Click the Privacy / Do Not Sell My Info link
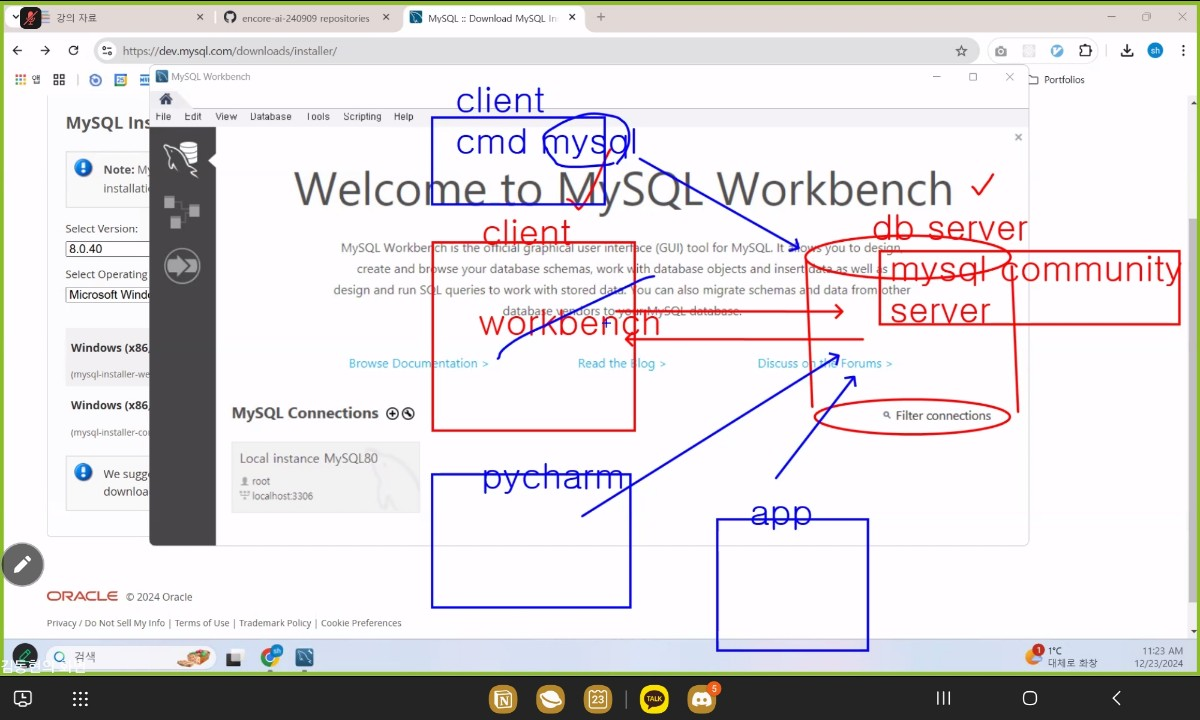The image size is (1200, 720). click(106, 623)
